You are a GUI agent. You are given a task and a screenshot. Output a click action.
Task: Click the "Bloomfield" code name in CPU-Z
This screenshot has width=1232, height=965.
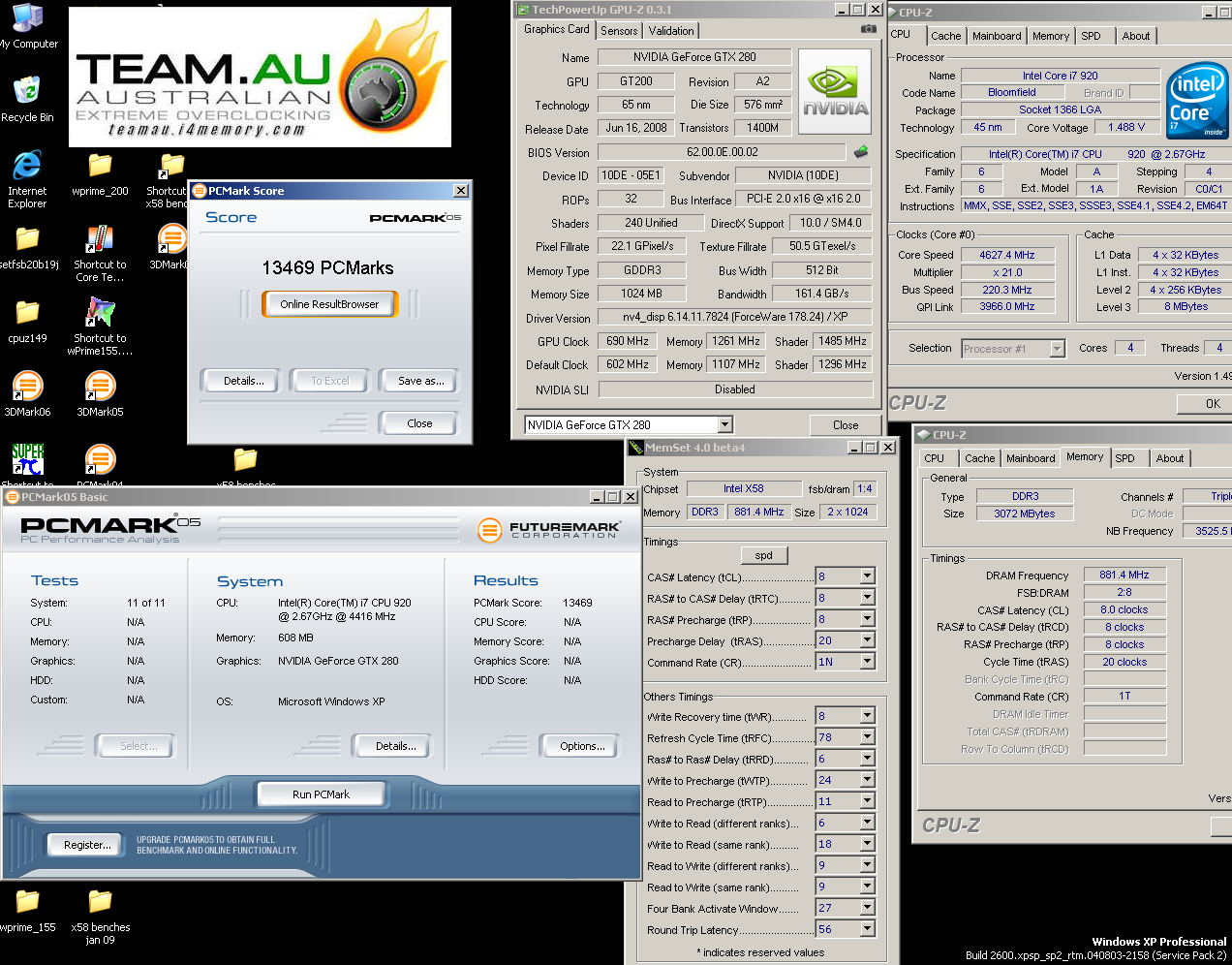(x=1012, y=92)
